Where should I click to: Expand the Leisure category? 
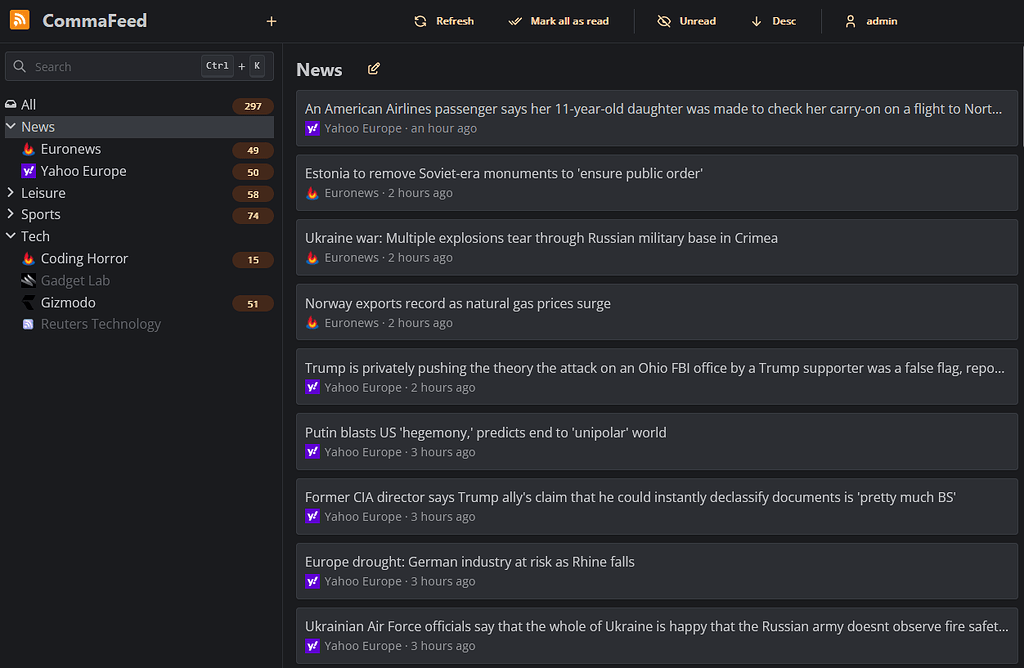coord(9,192)
